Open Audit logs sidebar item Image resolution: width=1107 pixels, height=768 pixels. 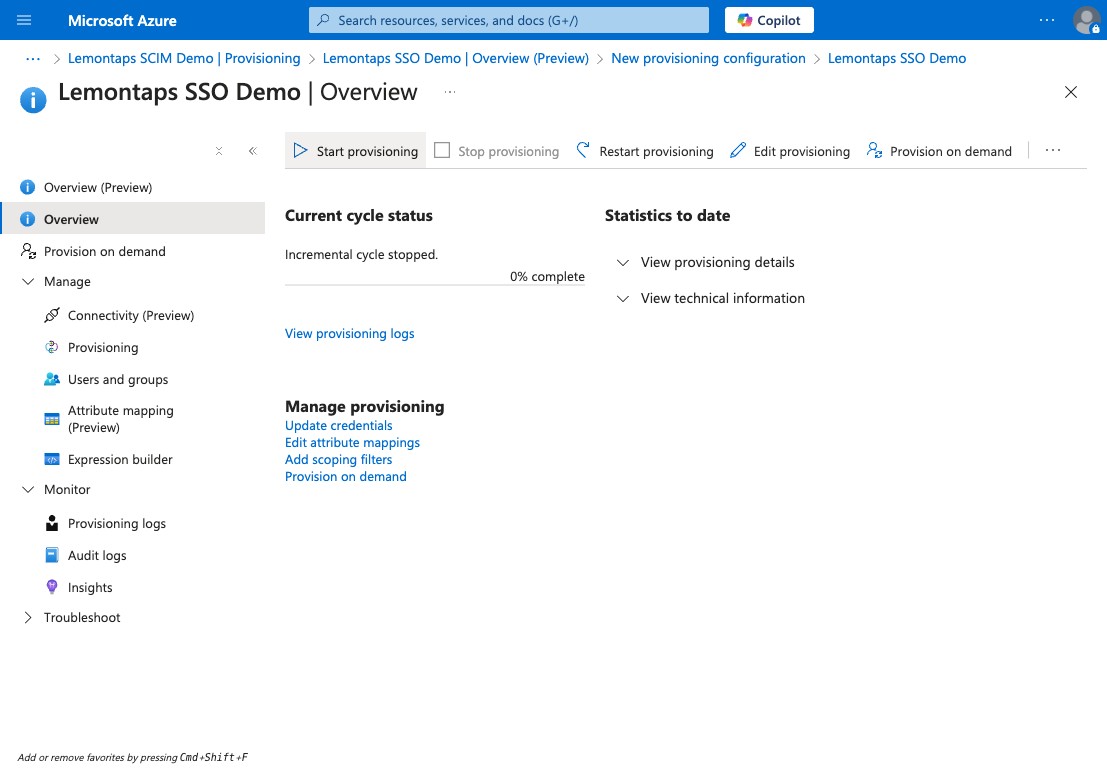pos(97,556)
